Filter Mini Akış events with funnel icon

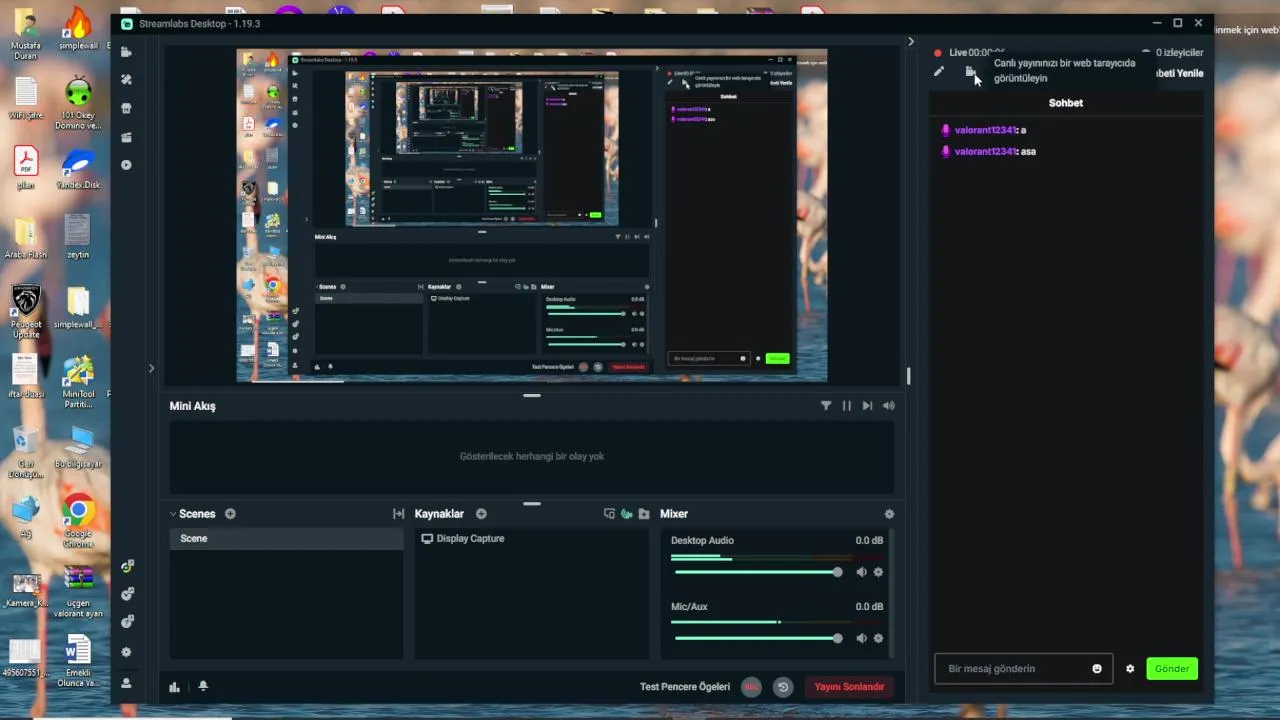(x=826, y=406)
